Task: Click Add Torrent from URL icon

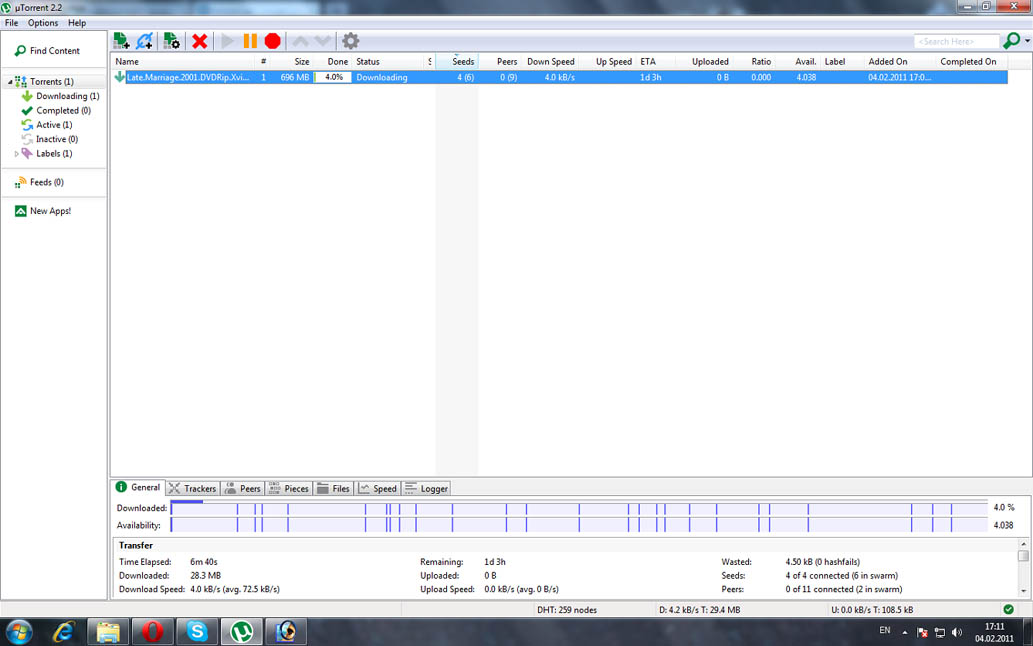Action: (x=145, y=41)
